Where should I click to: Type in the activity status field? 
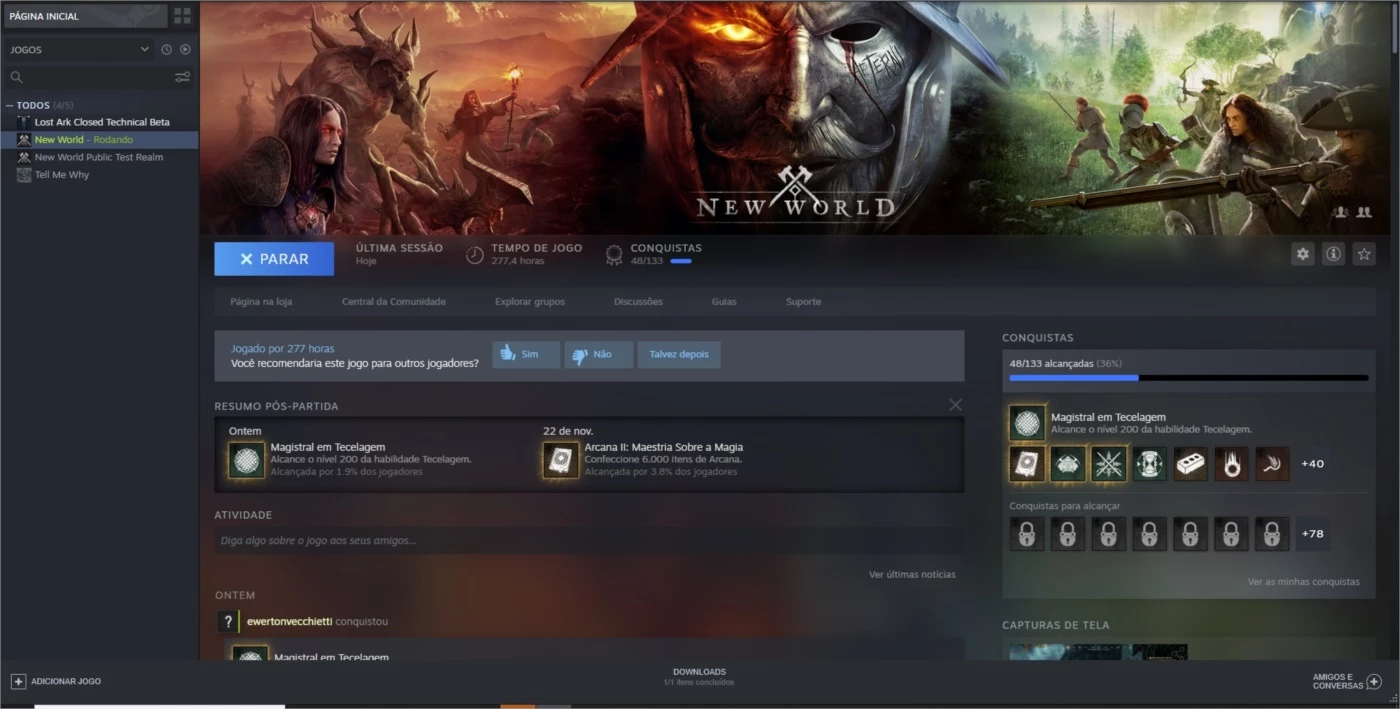(x=589, y=540)
